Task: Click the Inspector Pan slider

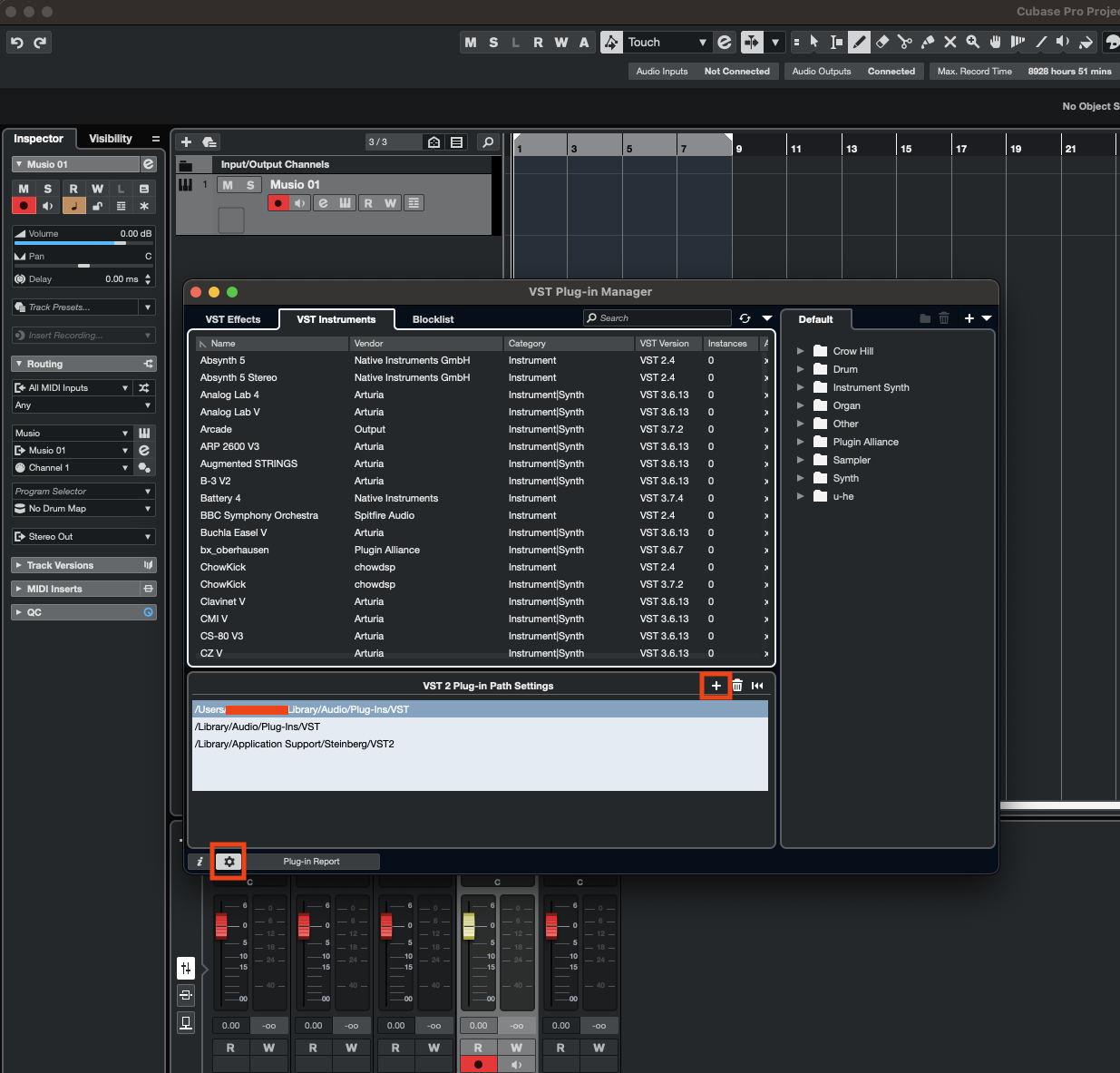Action: (x=83, y=266)
